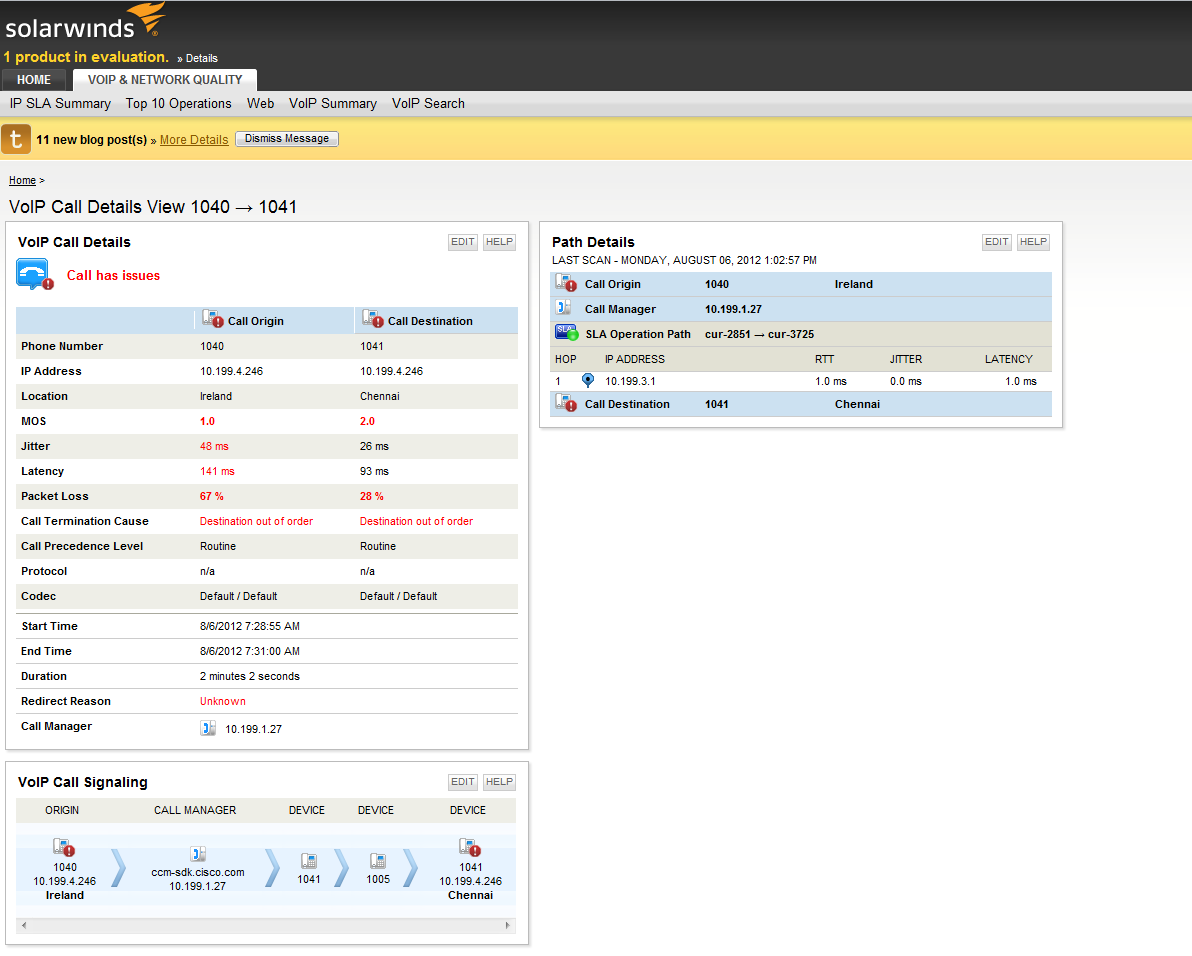Click the device 1005 phone icon

377,861
